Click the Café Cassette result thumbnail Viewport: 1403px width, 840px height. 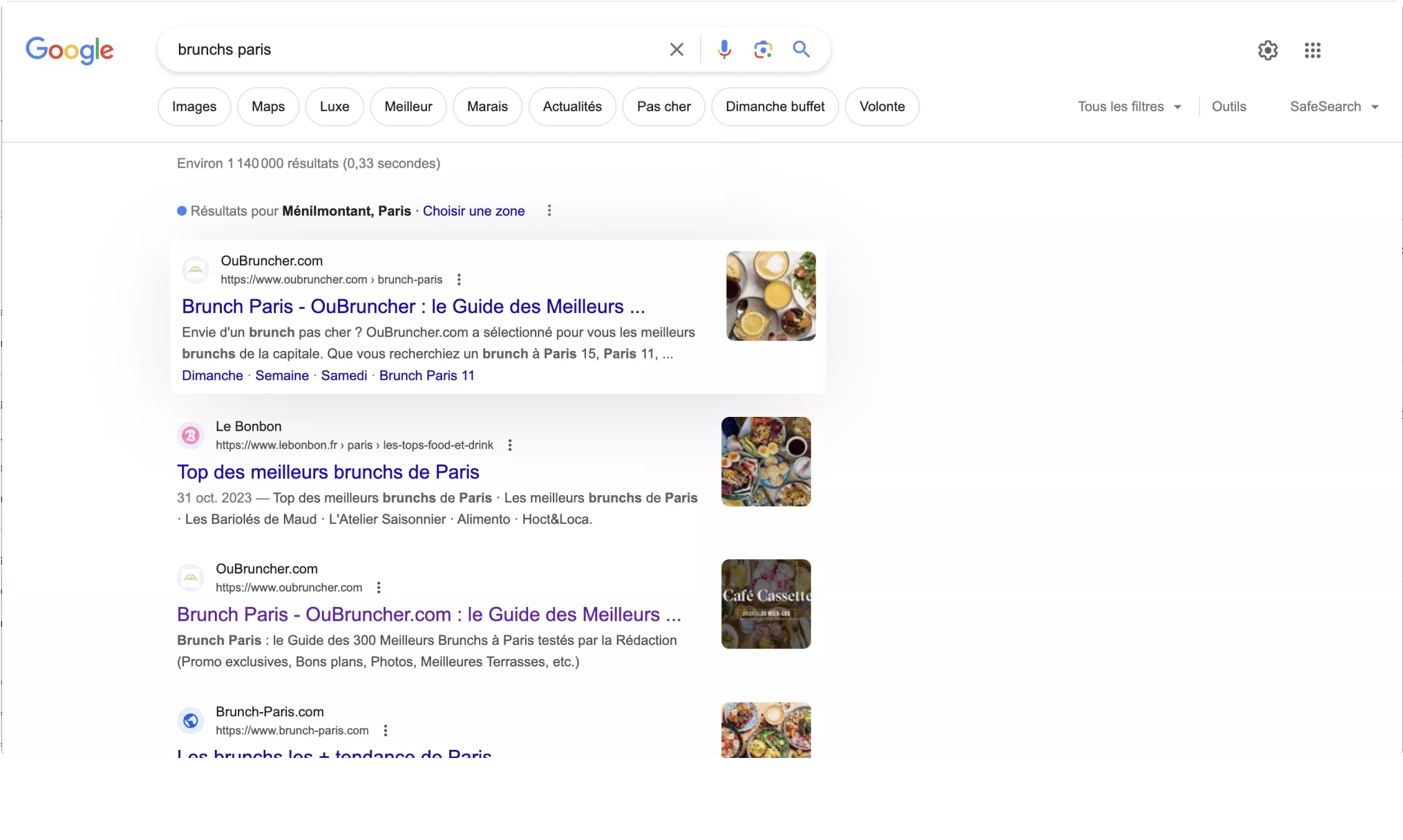[x=765, y=604]
